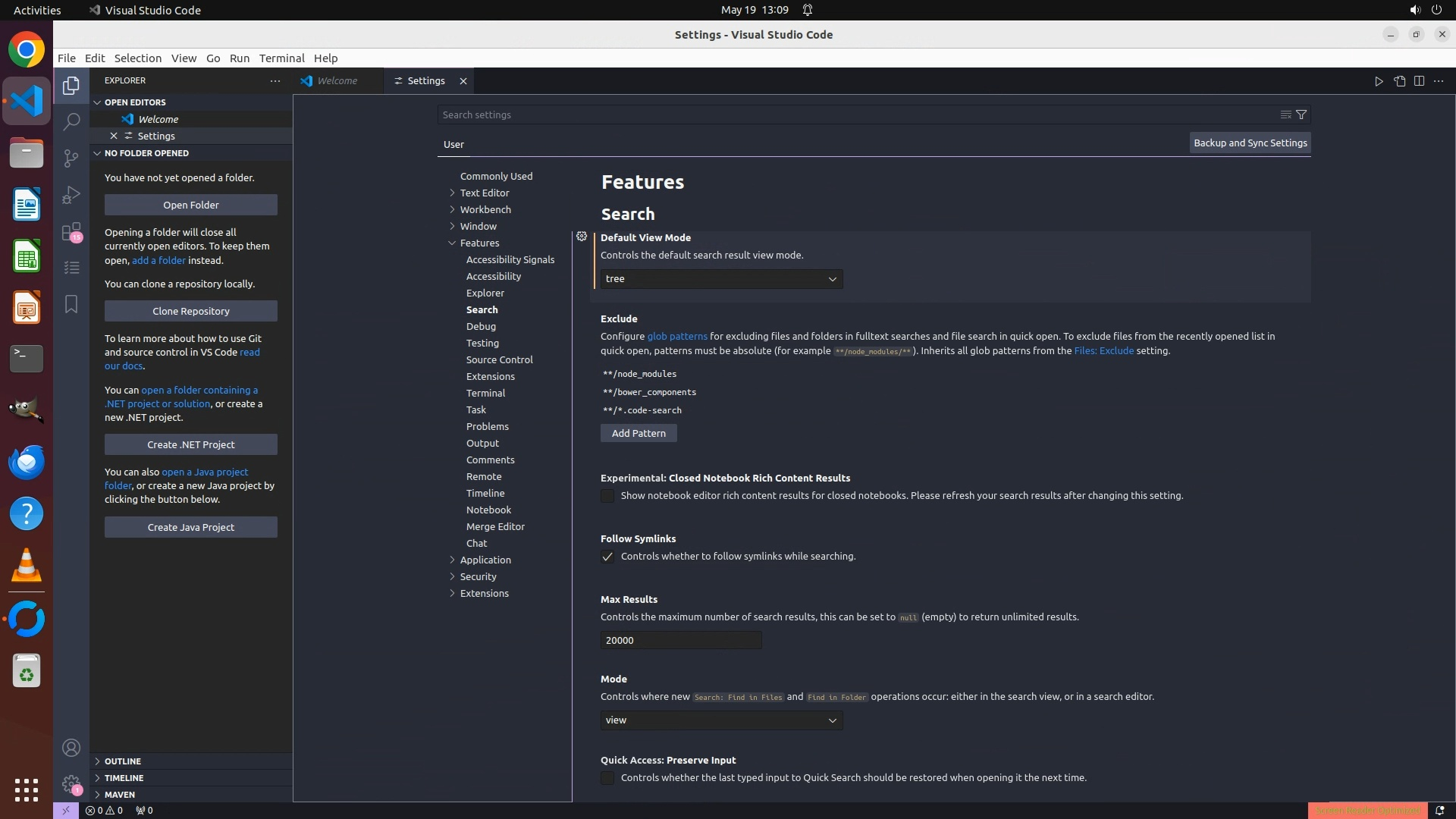Uncheck the Follow Symlinks checkbox
The width and height of the screenshot is (1456, 819).
click(x=607, y=557)
